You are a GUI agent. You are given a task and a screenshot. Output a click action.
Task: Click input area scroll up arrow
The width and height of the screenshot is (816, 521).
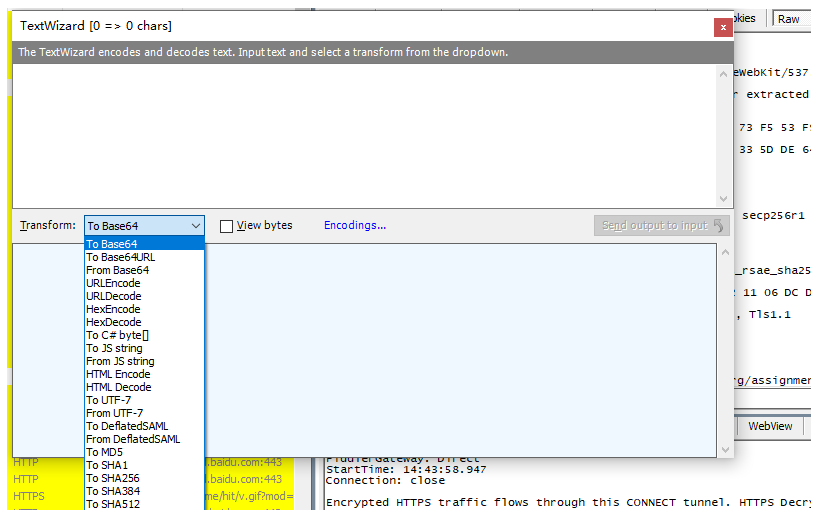click(723, 74)
